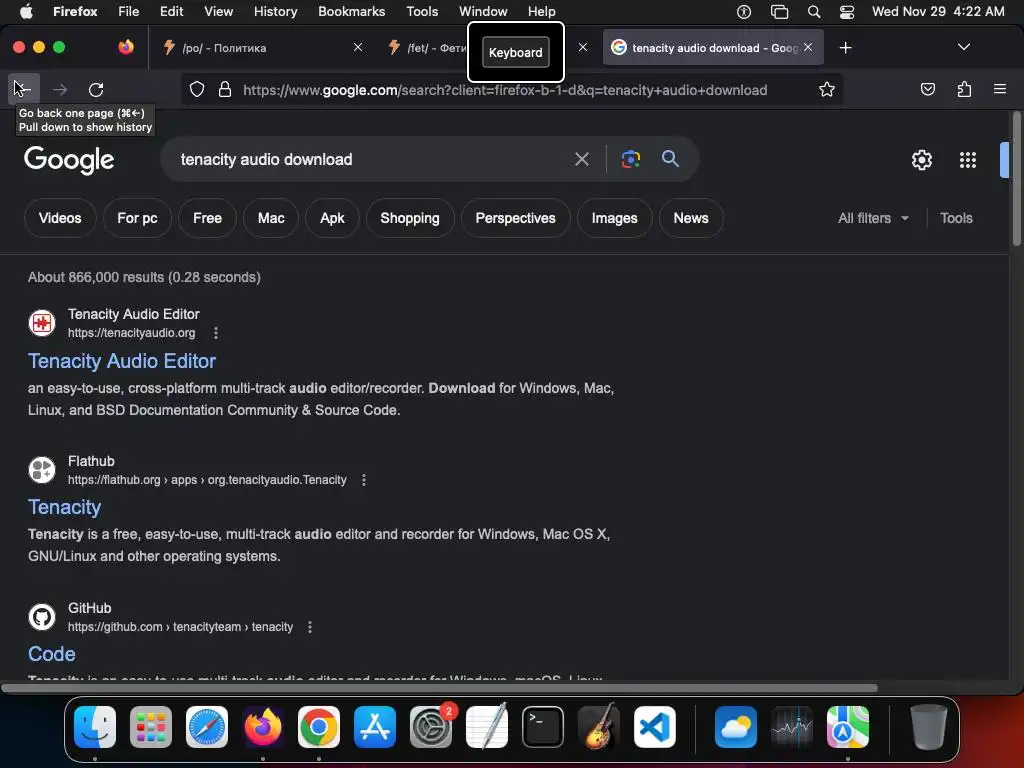This screenshot has width=1024, height=768.
Task: Open more options for GitHub result
Action: click(310, 627)
